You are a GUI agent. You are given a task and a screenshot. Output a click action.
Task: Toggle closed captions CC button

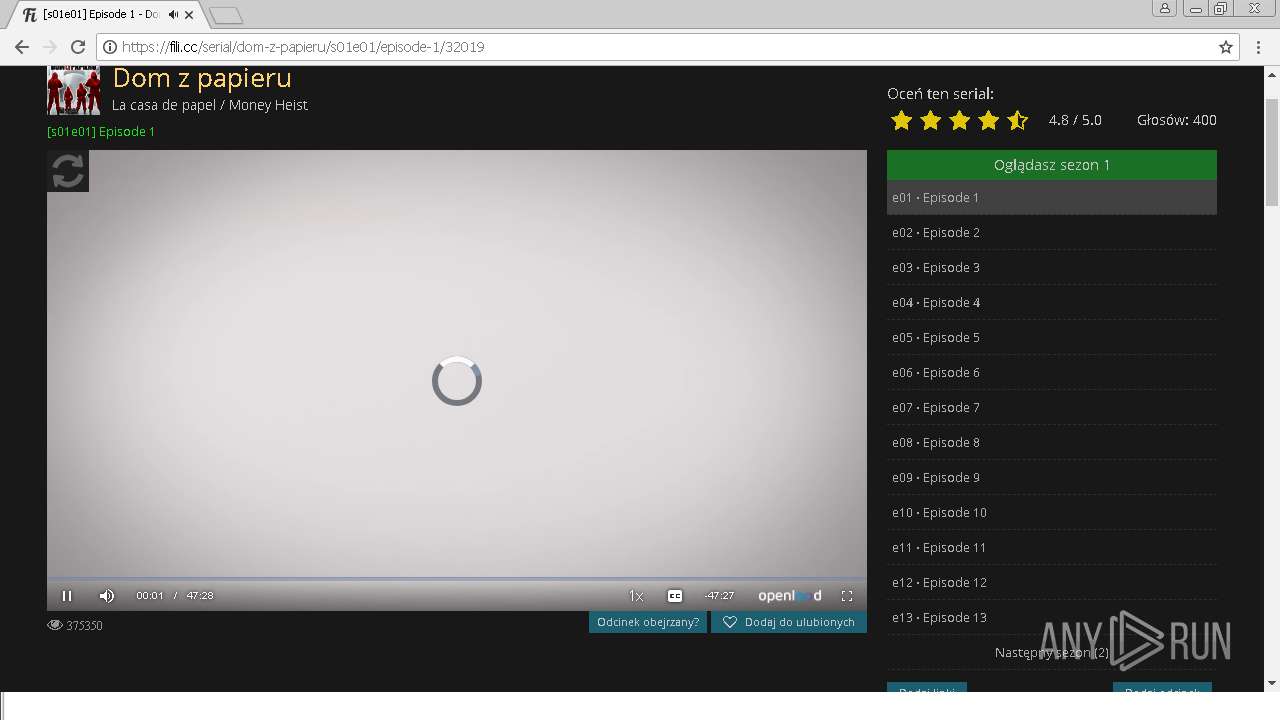click(675, 596)
